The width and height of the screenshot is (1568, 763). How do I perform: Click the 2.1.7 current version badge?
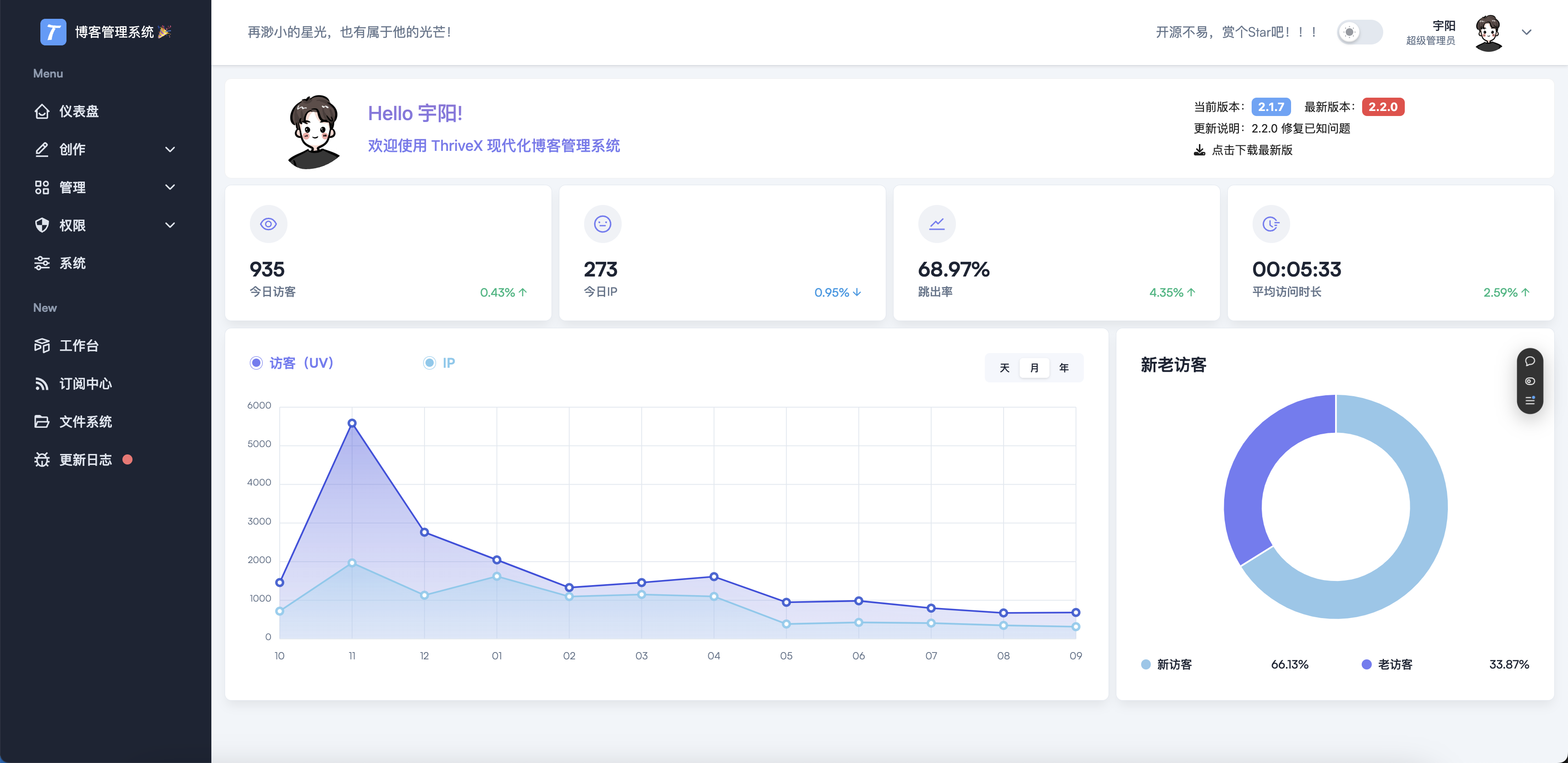coord(1271,106)
